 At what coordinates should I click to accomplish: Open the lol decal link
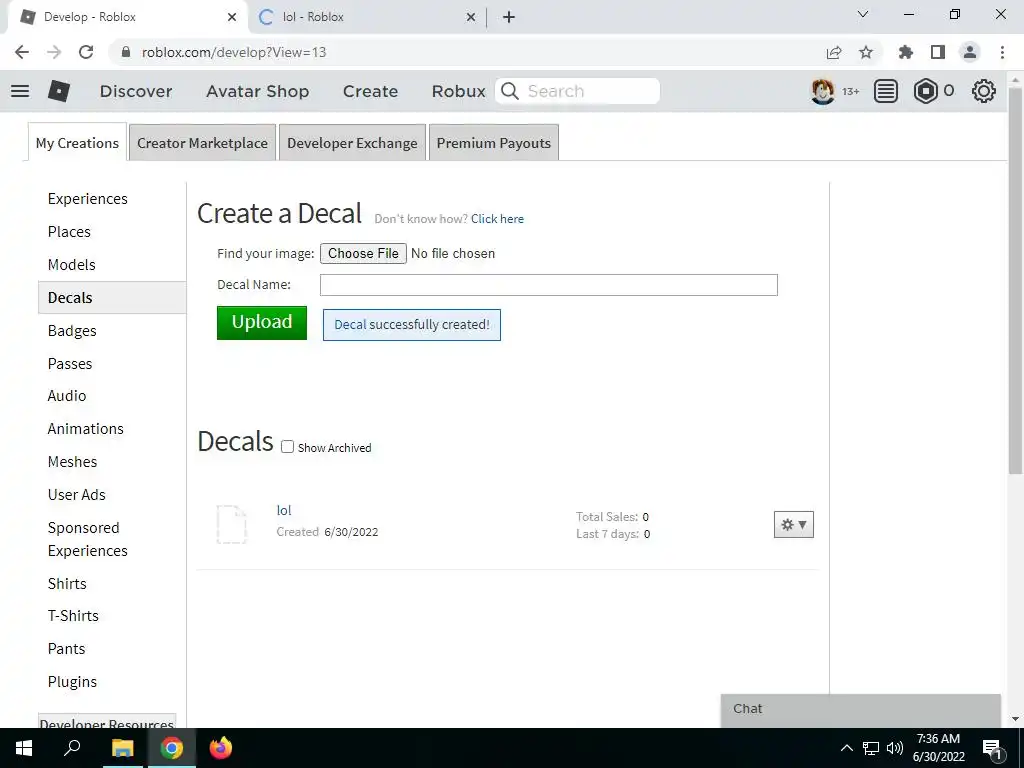(283, 510)
